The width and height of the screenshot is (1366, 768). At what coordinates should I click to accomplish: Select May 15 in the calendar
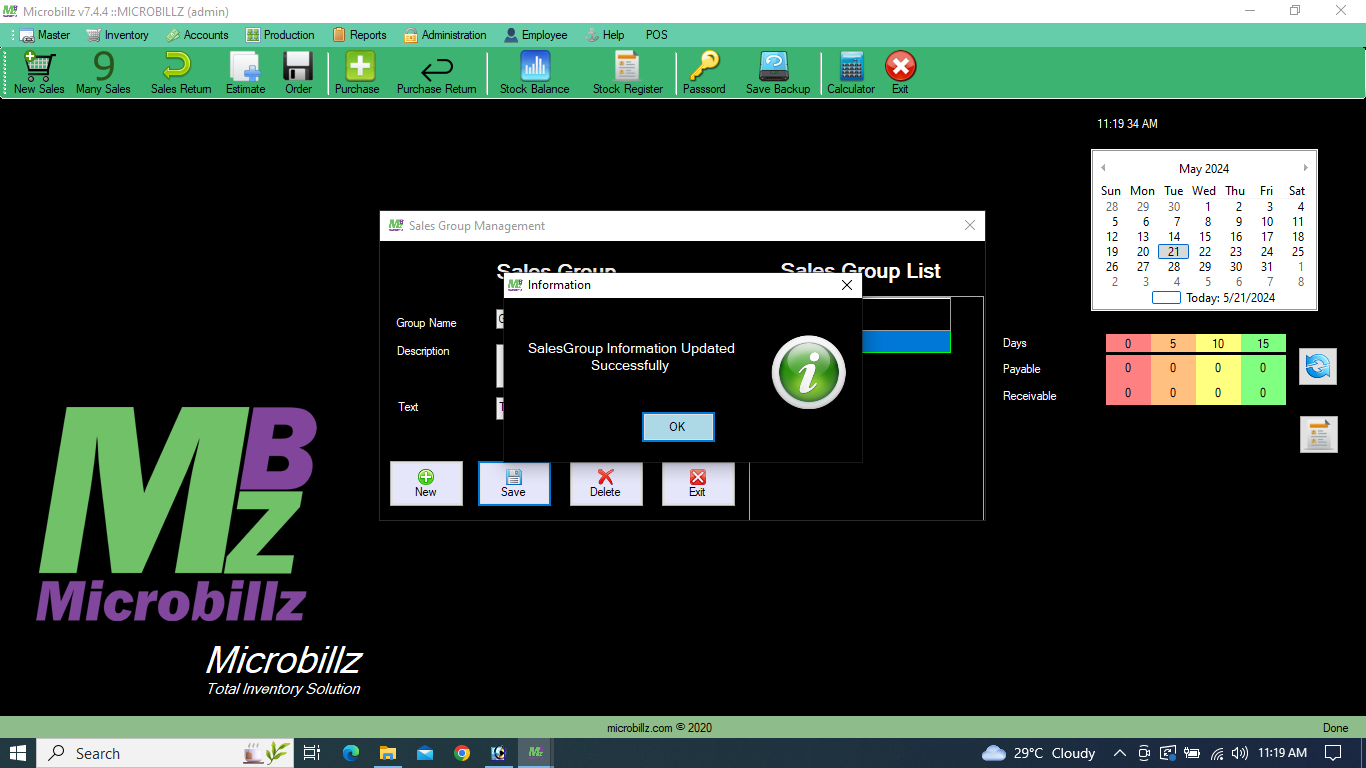tap(1205, 237)
